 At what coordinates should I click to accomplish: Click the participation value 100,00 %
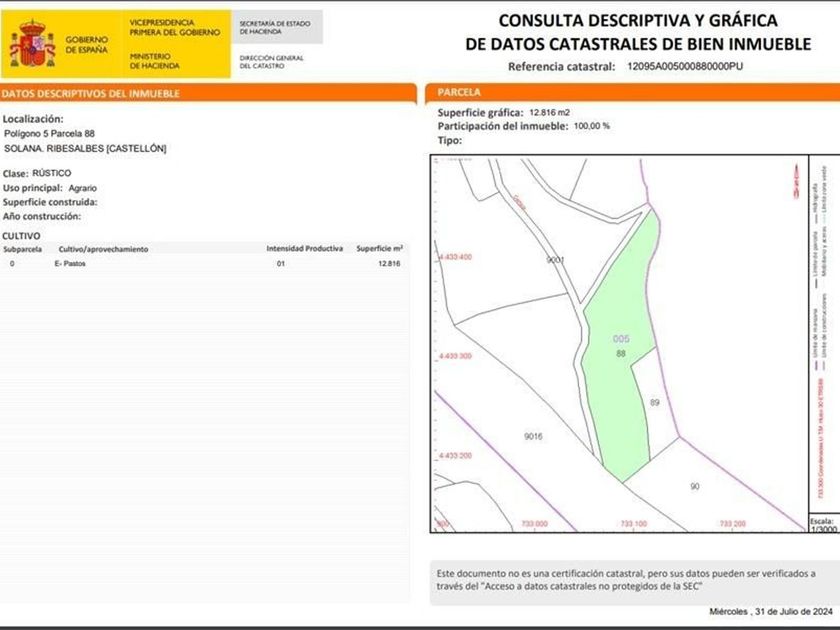(591, 126)
